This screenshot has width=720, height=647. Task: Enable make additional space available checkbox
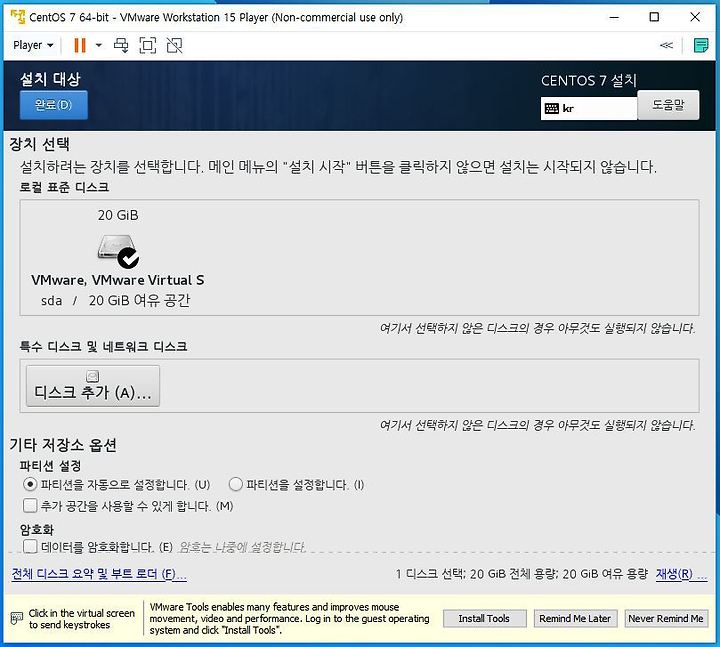pos(30,506)
